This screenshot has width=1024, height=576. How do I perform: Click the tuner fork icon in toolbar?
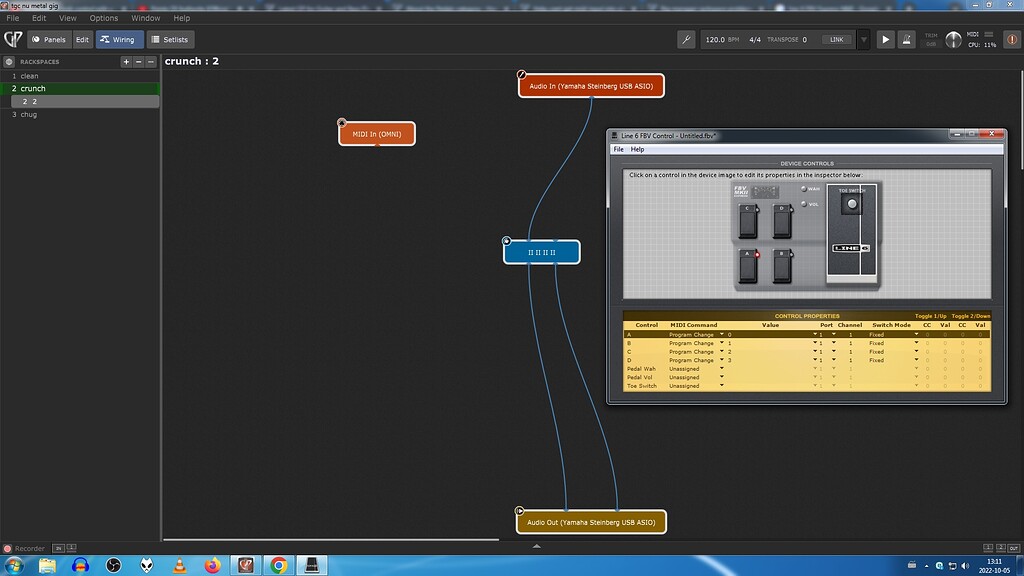coord(686,39)
